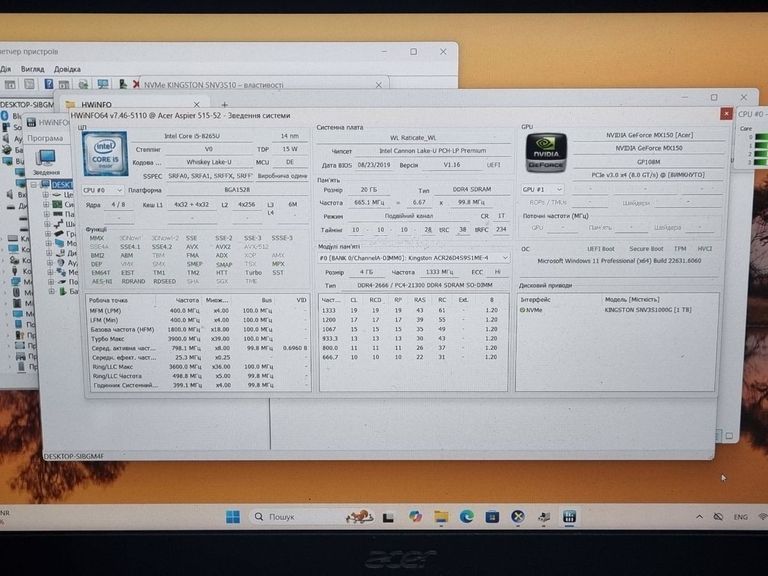The image size is (768, 576).
Task: Open the CPU #0 selector dropdown
Action: point(102,189)
